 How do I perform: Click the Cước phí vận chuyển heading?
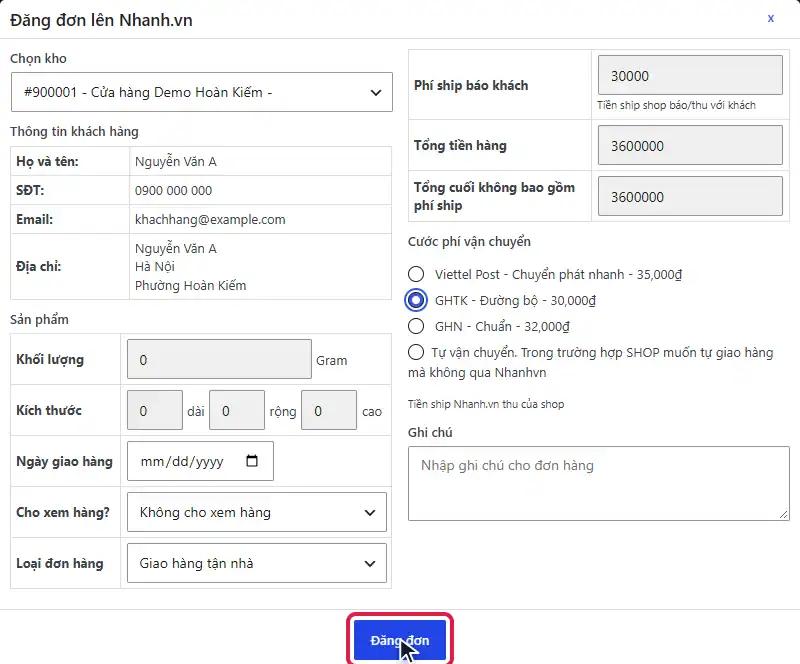[469, 241]
